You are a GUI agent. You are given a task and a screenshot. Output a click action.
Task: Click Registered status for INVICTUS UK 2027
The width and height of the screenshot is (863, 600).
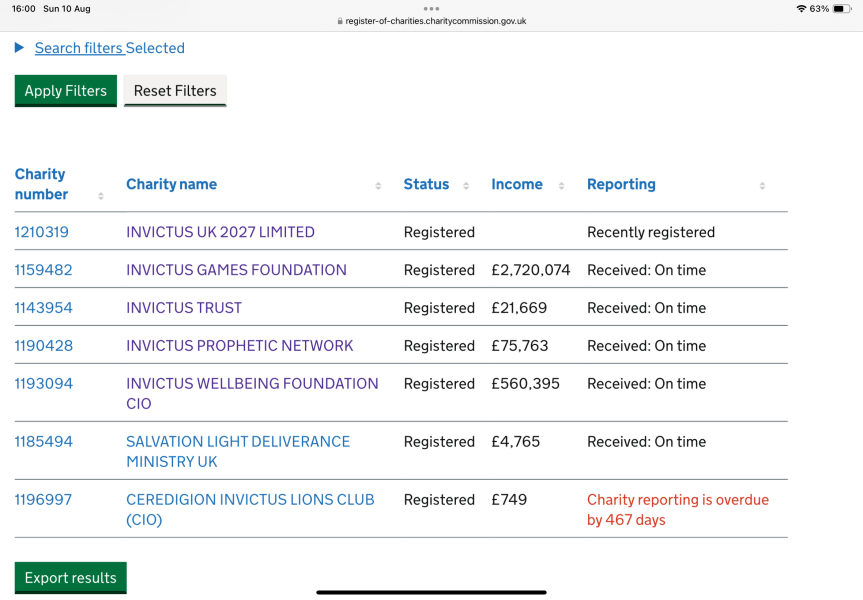point(439,232)
